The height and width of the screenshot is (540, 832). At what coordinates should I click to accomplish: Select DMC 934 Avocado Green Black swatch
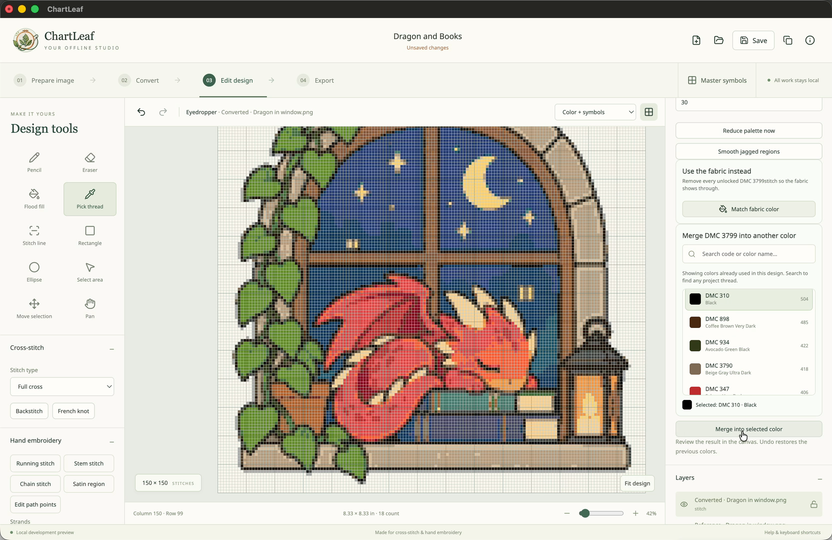[x=749, y=345]
